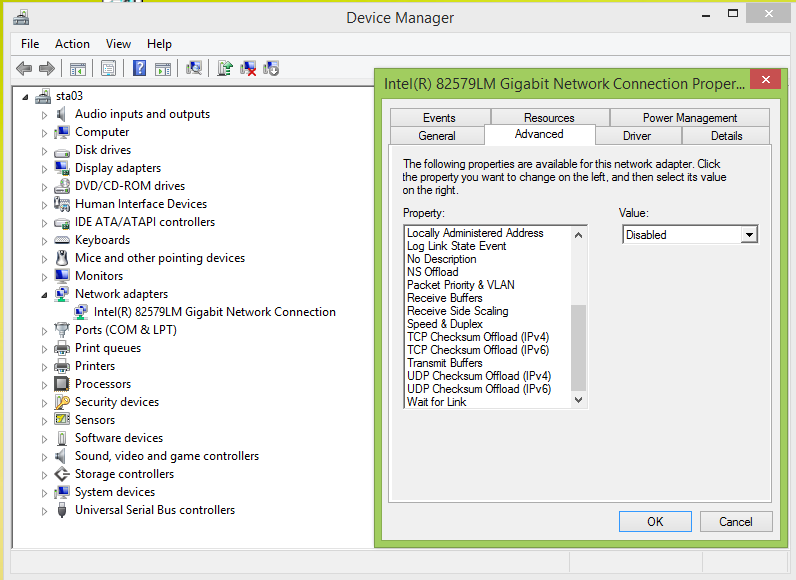Expand the Computer category arrow
The width and height of the screenshot is (796, 580).
coord(44,133)
